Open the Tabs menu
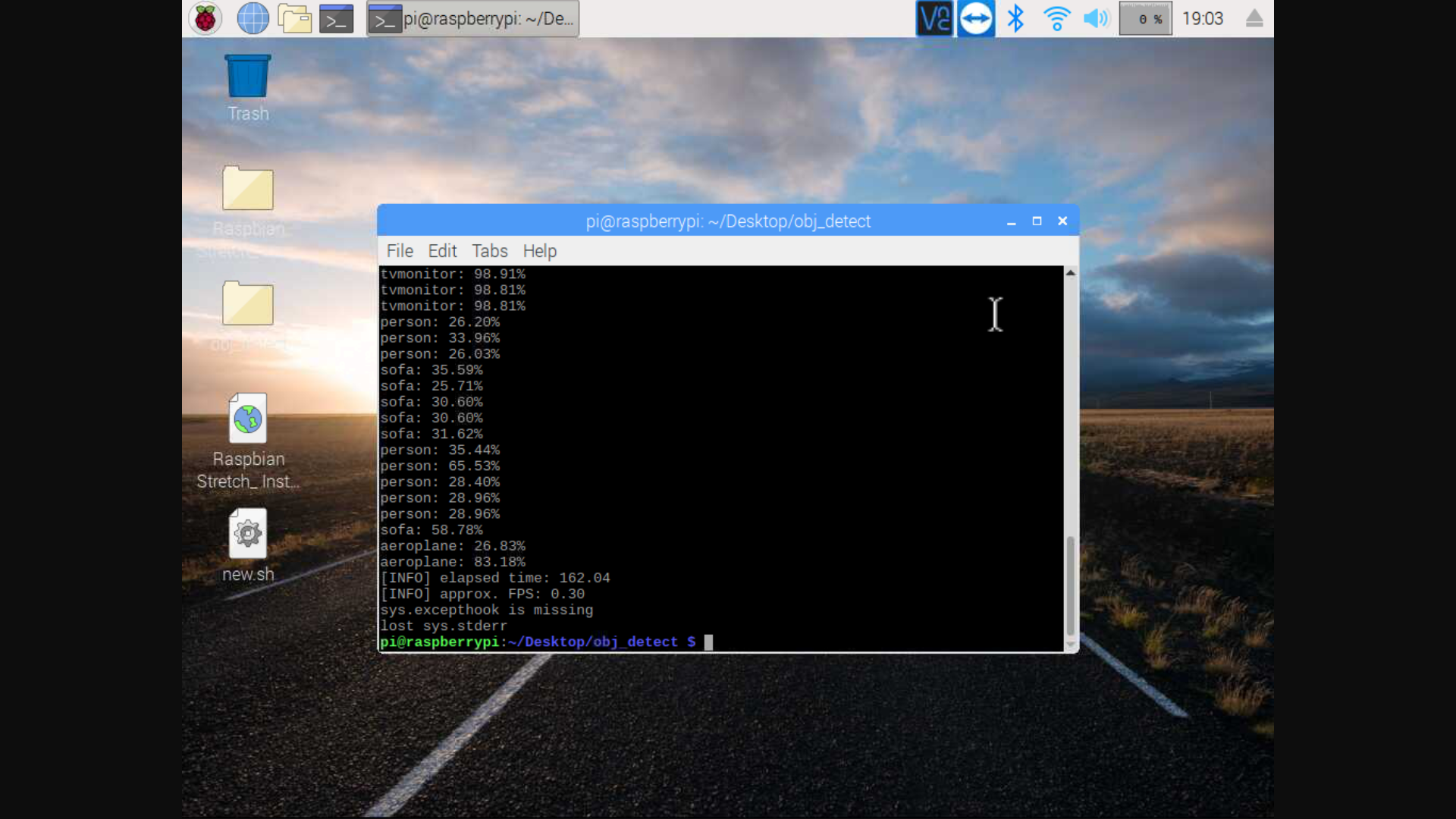This screenshot has width=1456, height=819. point(489,251)
